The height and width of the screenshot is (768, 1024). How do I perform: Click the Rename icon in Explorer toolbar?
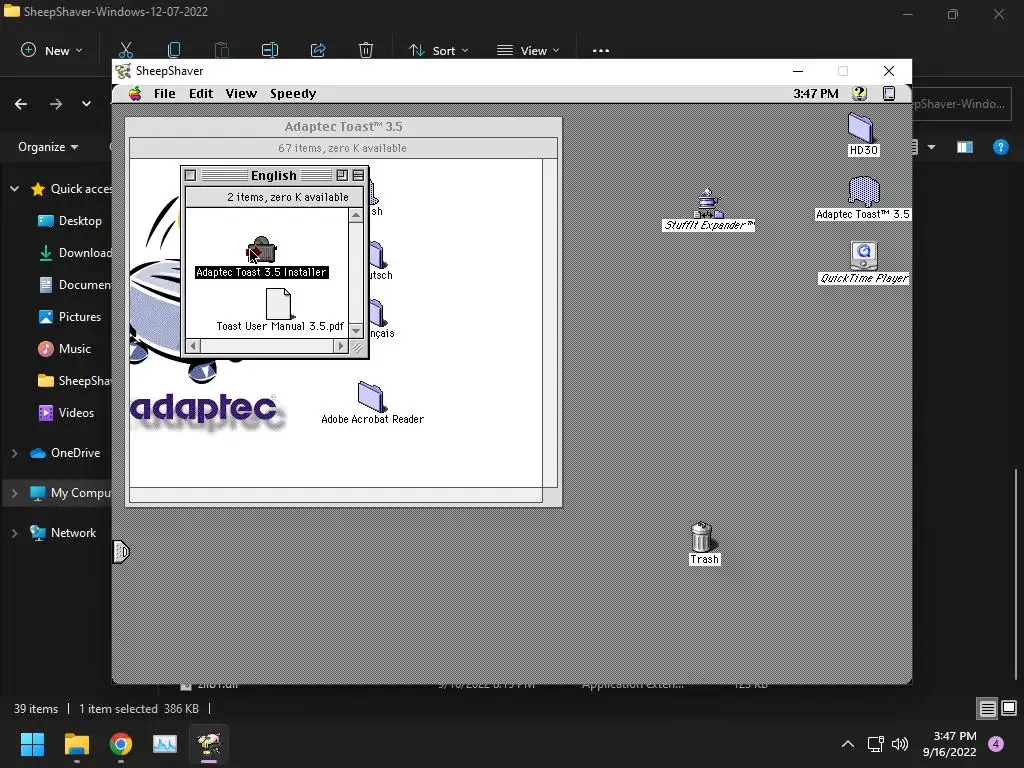[x=270, y=50]
